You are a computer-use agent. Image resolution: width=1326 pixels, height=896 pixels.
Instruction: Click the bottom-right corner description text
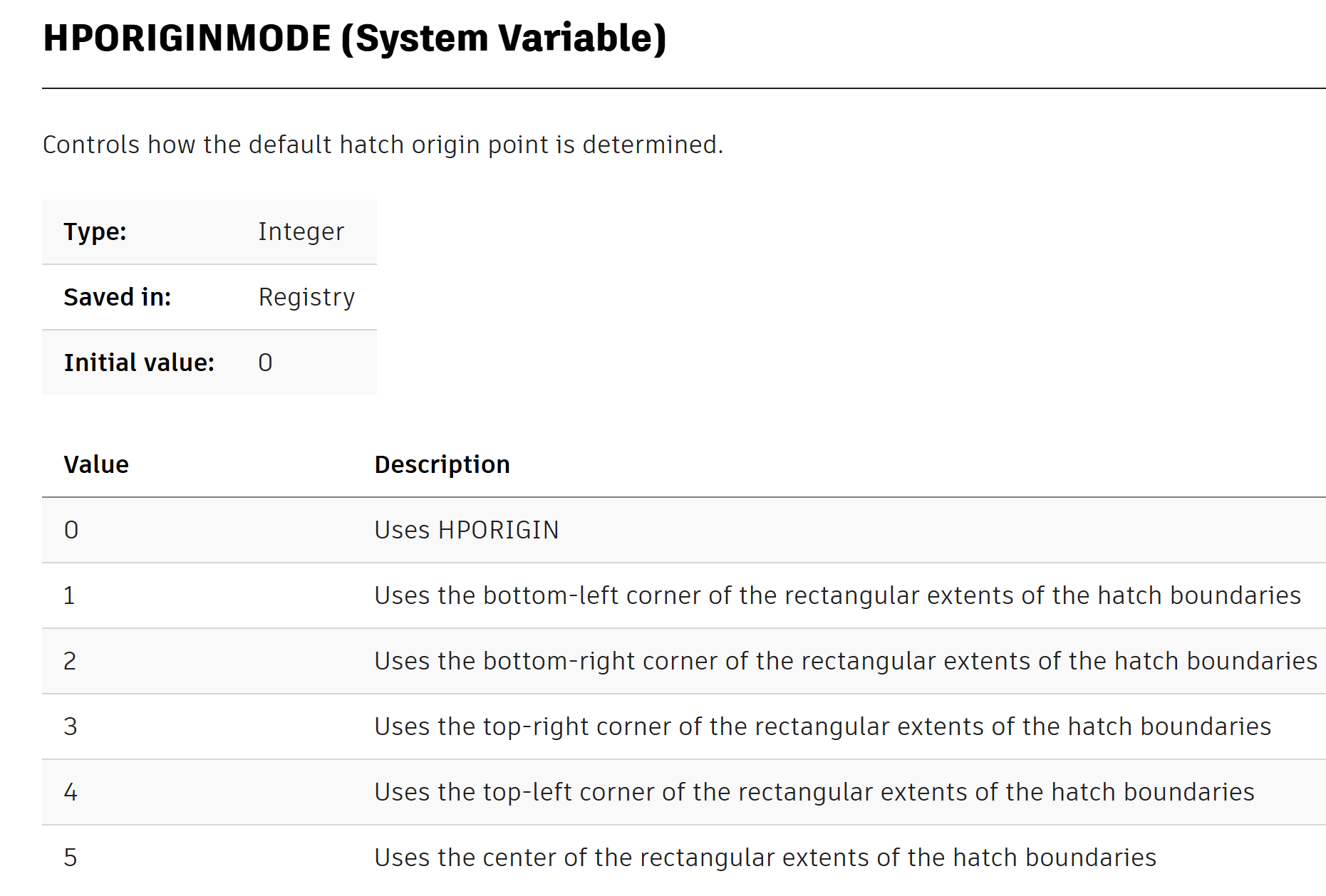pyautogui.click(x=846, y=661)
